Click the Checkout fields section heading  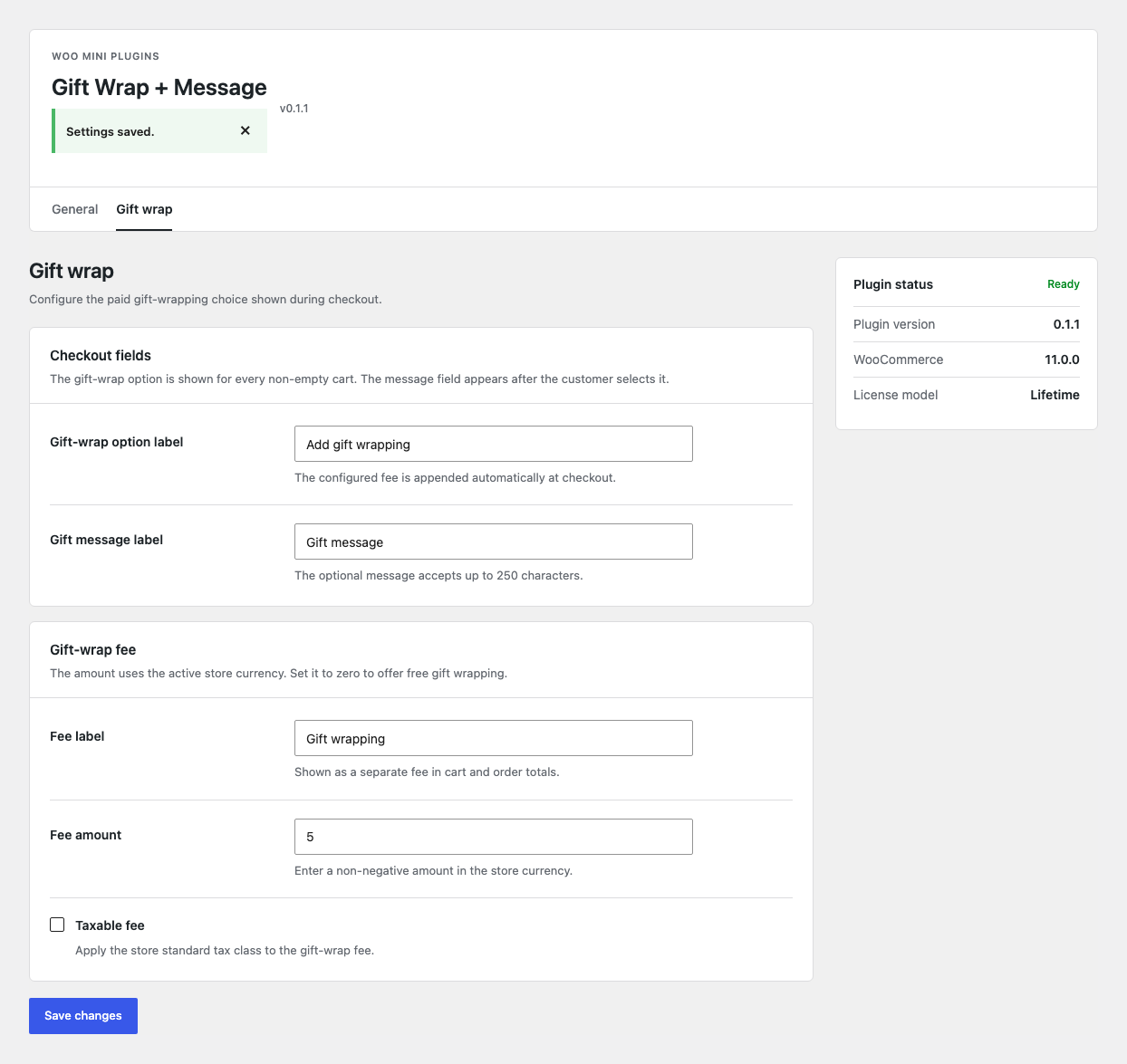[x=101, y=355]
